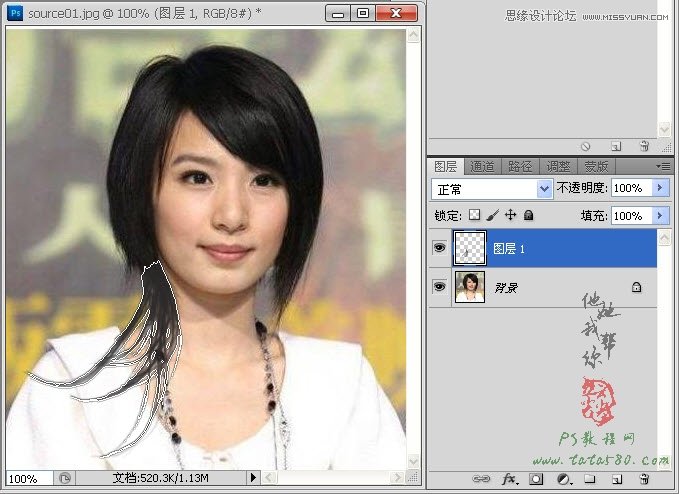Switch to the 蒙版 tab
Viewport: 679px width, 494px height.
(x=596, y=166)
